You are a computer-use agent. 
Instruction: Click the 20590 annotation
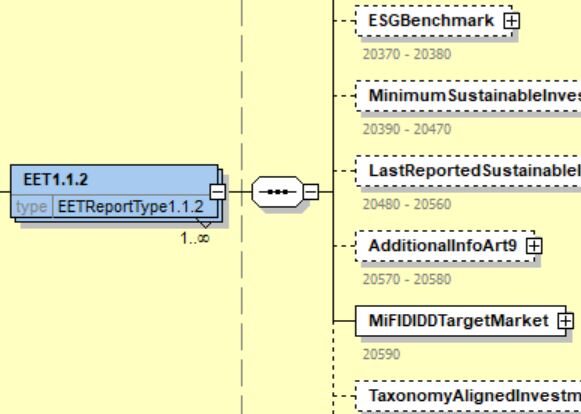pos(382,354)
